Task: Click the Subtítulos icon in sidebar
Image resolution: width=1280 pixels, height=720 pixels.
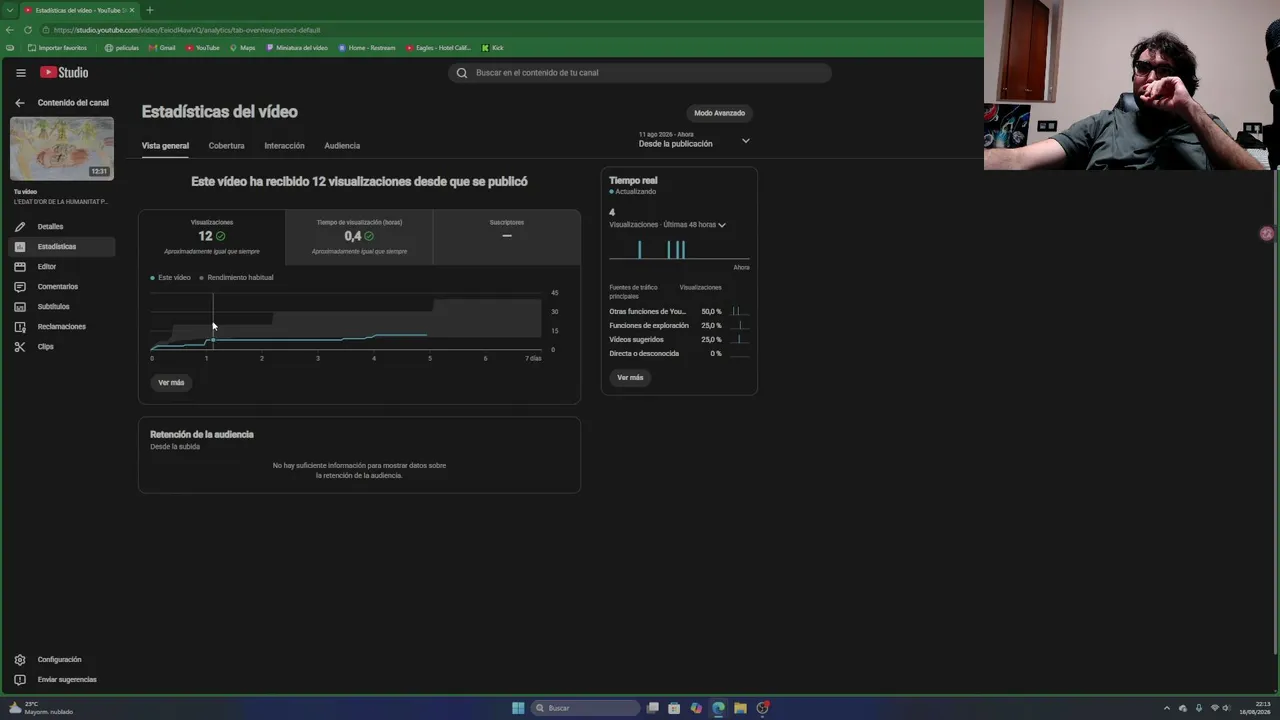Action: 20,307
